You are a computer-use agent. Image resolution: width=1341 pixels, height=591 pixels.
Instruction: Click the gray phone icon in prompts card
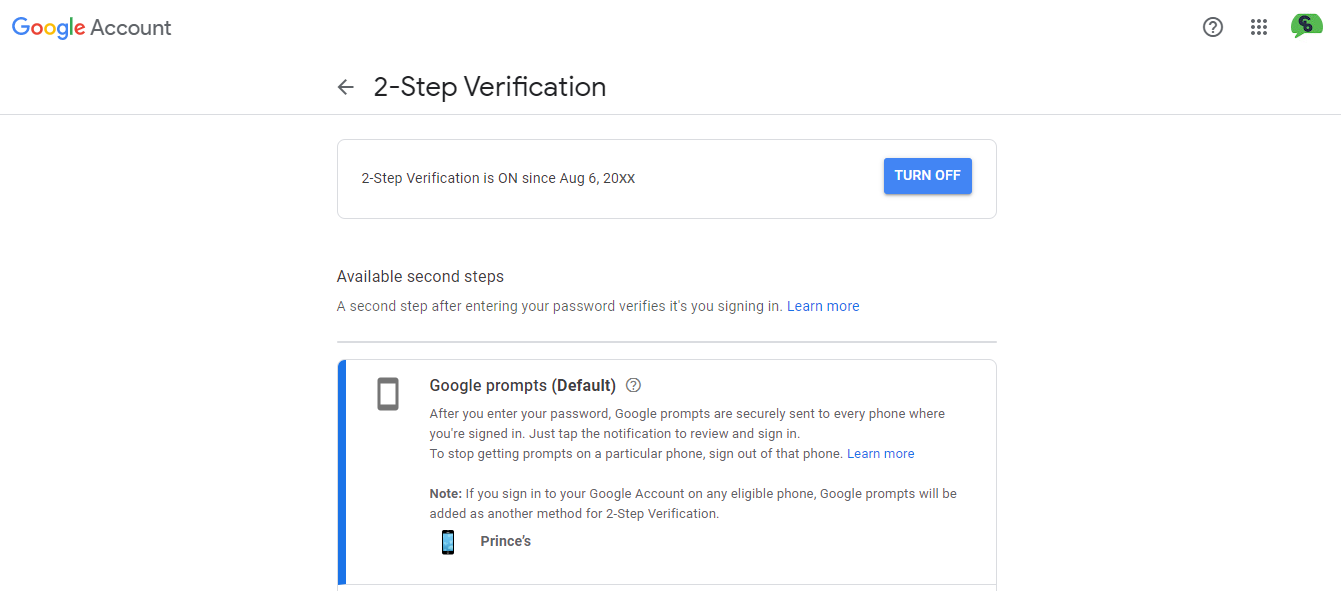388,394
